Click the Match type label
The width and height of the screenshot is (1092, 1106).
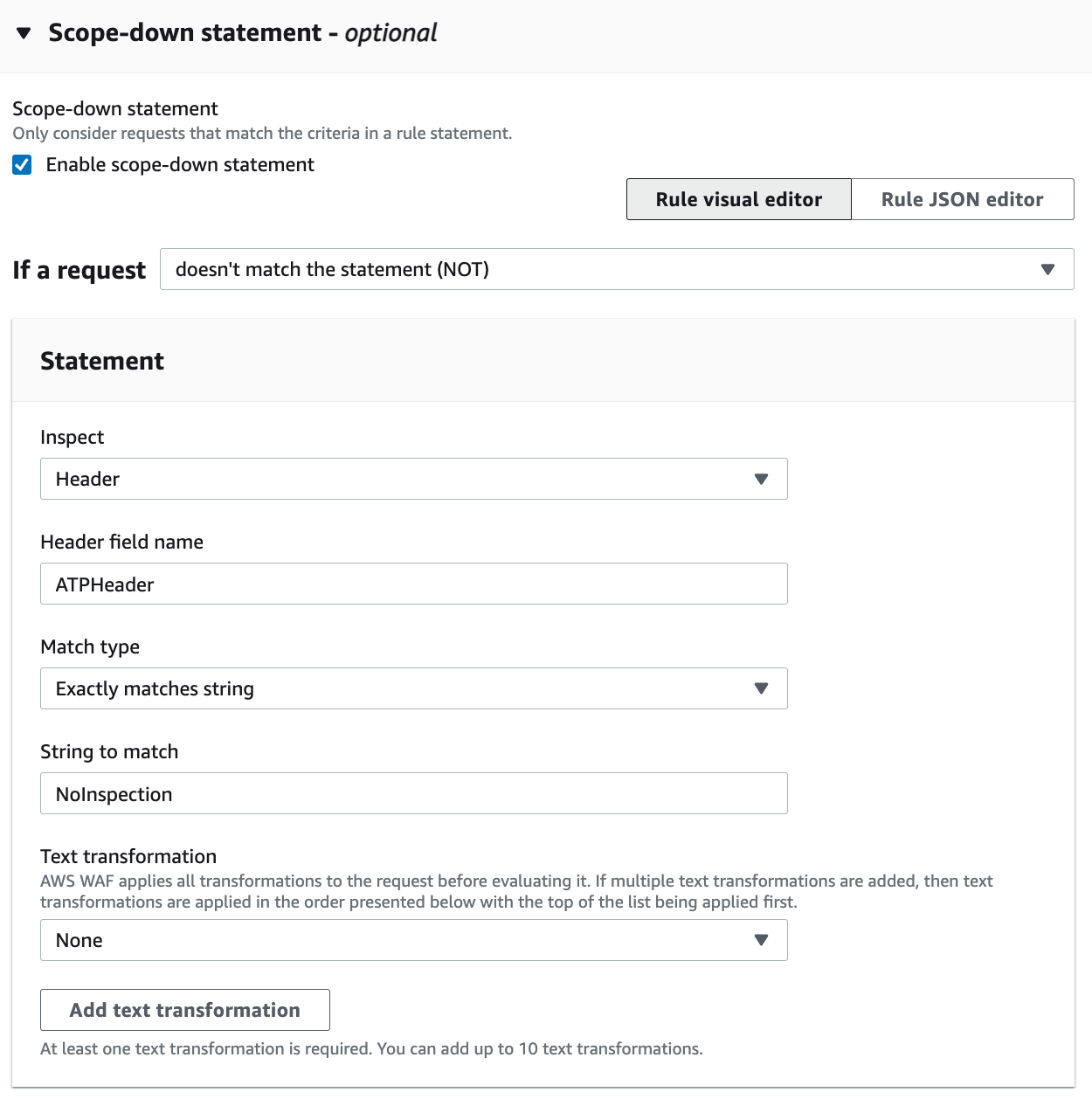pyautogui.click(x=90, y=646)
